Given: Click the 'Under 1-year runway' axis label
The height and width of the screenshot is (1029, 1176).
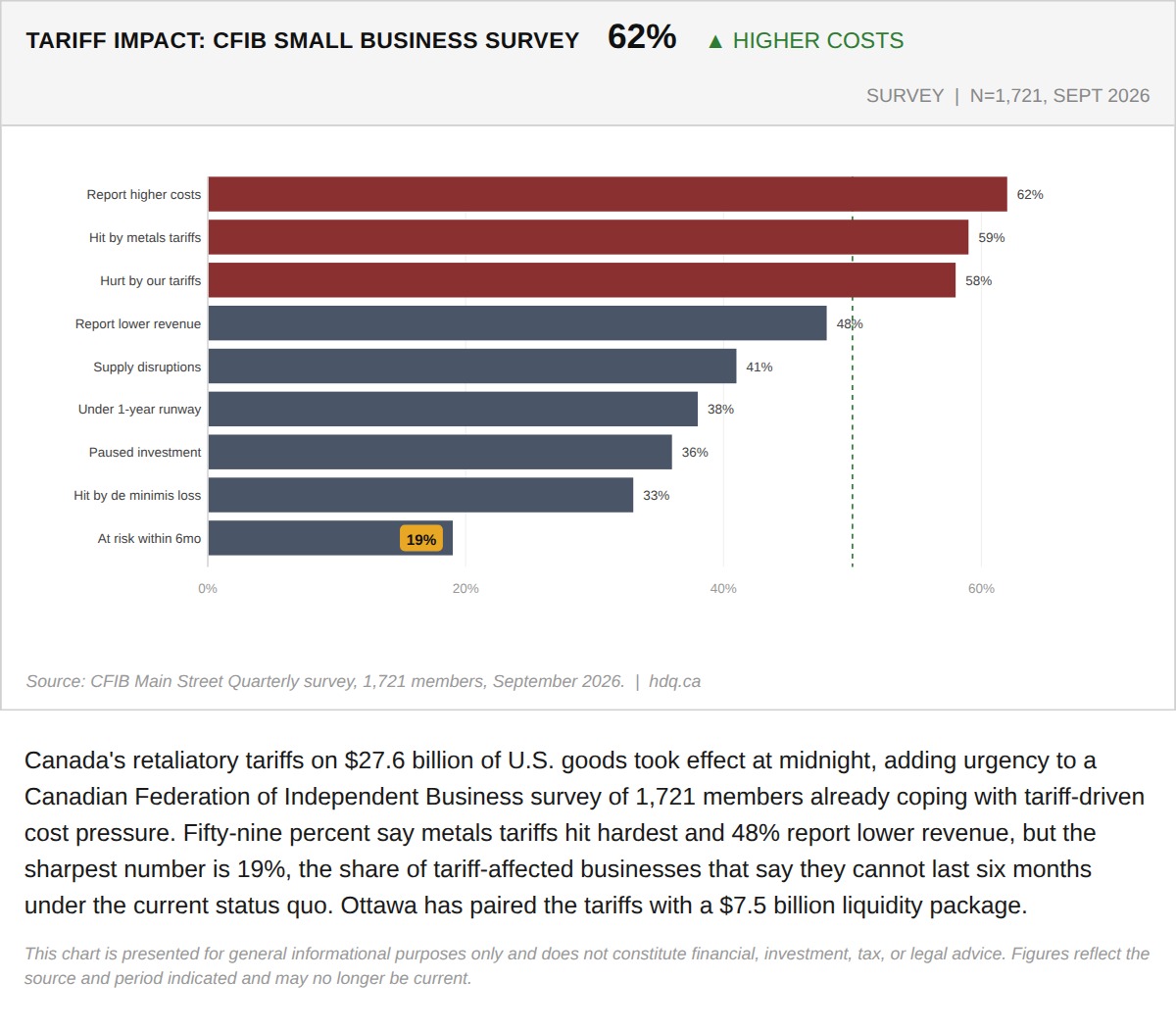Looking at the screenshot, I should 140,409.
